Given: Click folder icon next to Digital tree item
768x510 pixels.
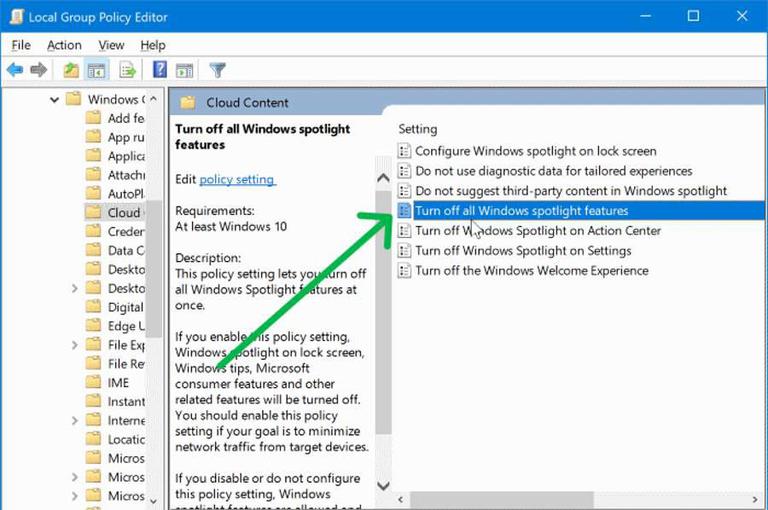Looking at the screenshot, I should click(x=93, y=307).
